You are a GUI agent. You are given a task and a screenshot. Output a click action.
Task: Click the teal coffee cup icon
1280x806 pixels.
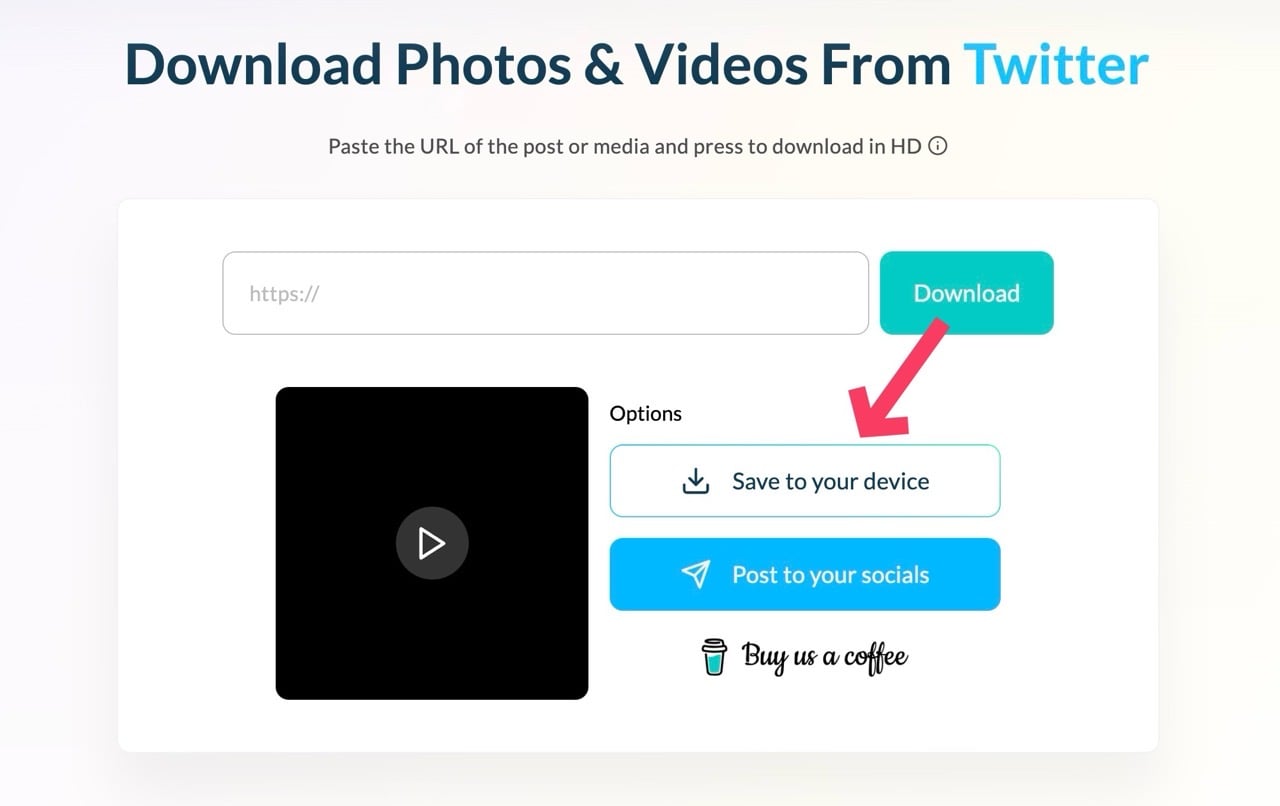[714, 657]
